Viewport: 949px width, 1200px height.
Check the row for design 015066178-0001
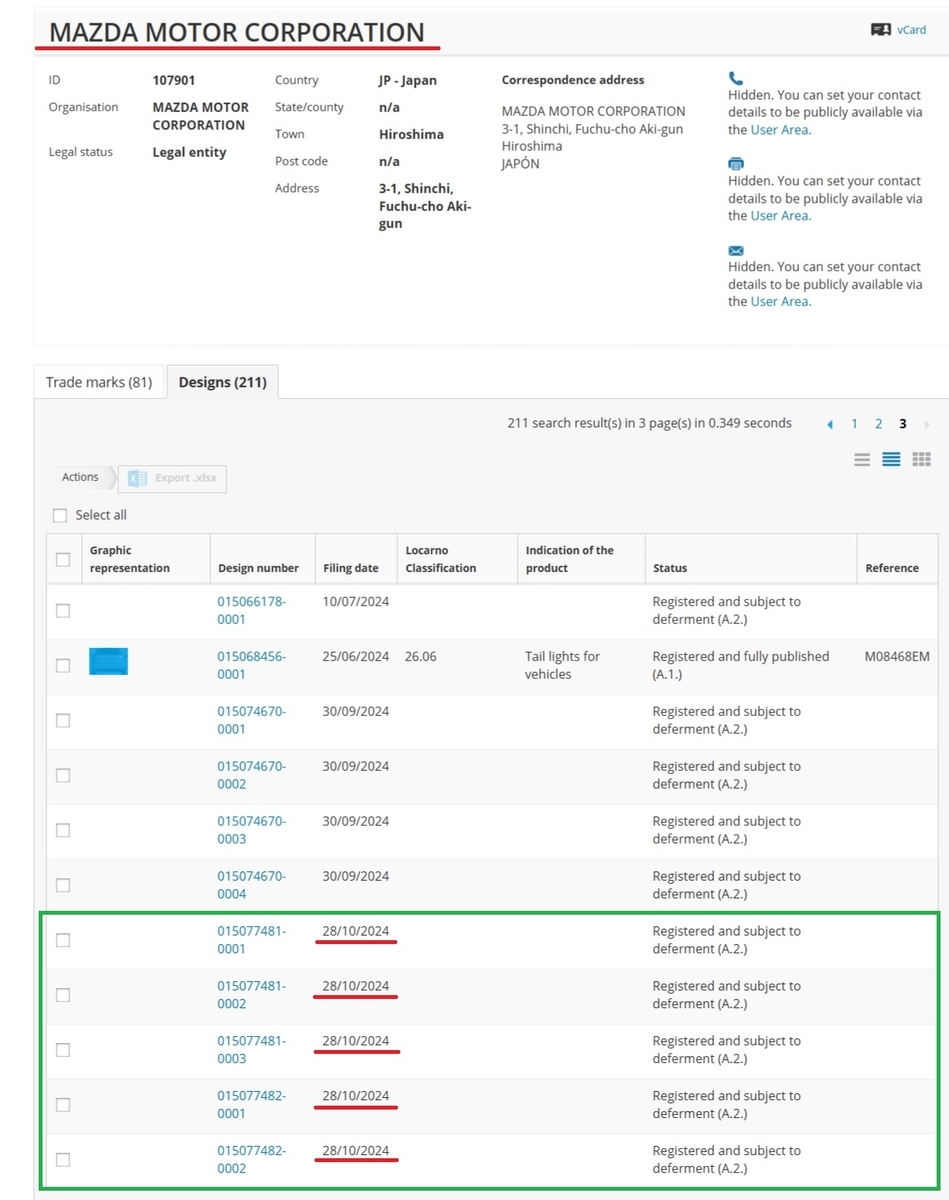tap(63, 610)
